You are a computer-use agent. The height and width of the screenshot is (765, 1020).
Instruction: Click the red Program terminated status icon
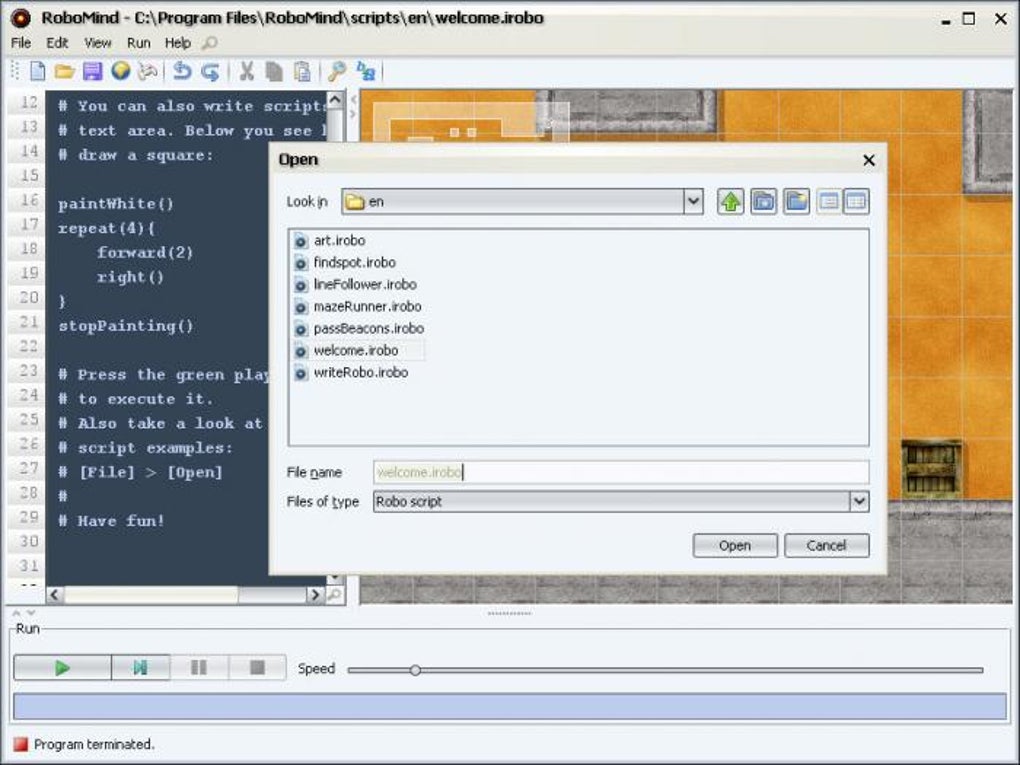[x=21, y=744]
